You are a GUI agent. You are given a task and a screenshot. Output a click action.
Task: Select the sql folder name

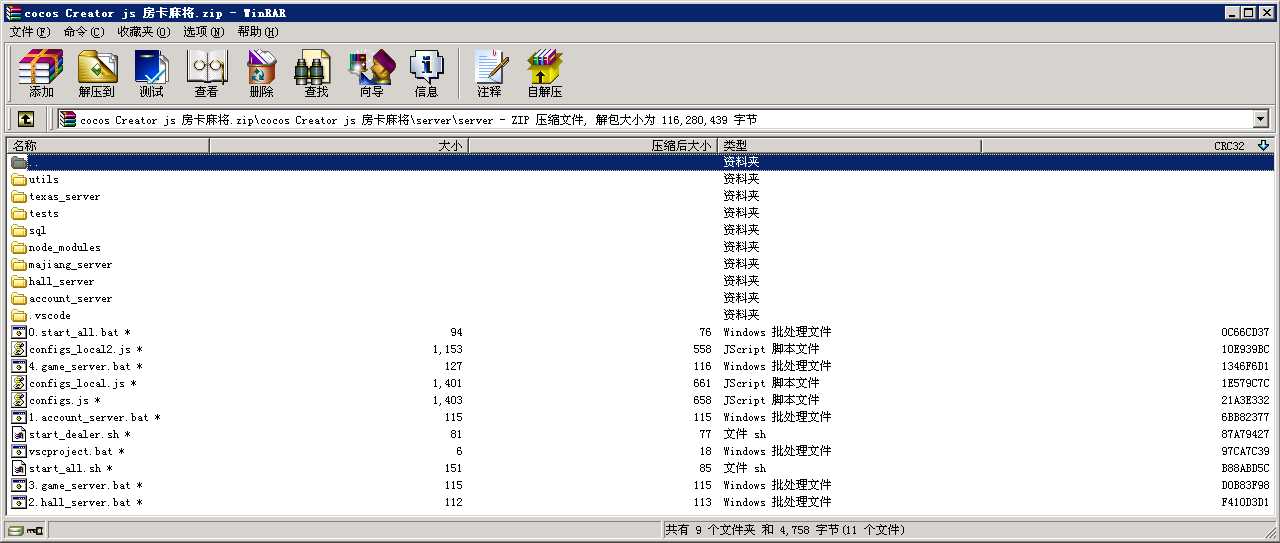point(38,231)
